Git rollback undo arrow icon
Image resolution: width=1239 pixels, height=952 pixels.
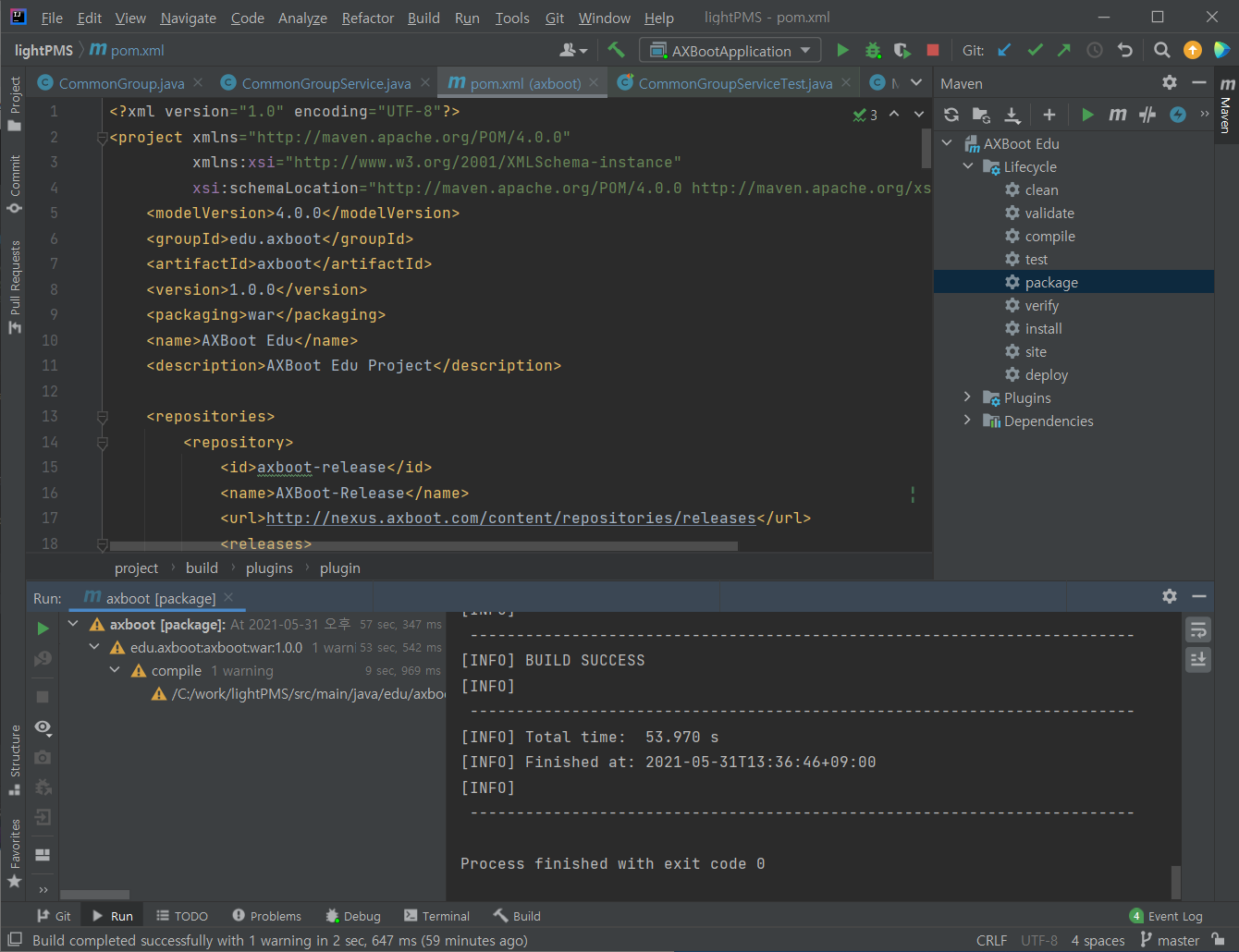pyautogui.click(x=1124, y=50)
